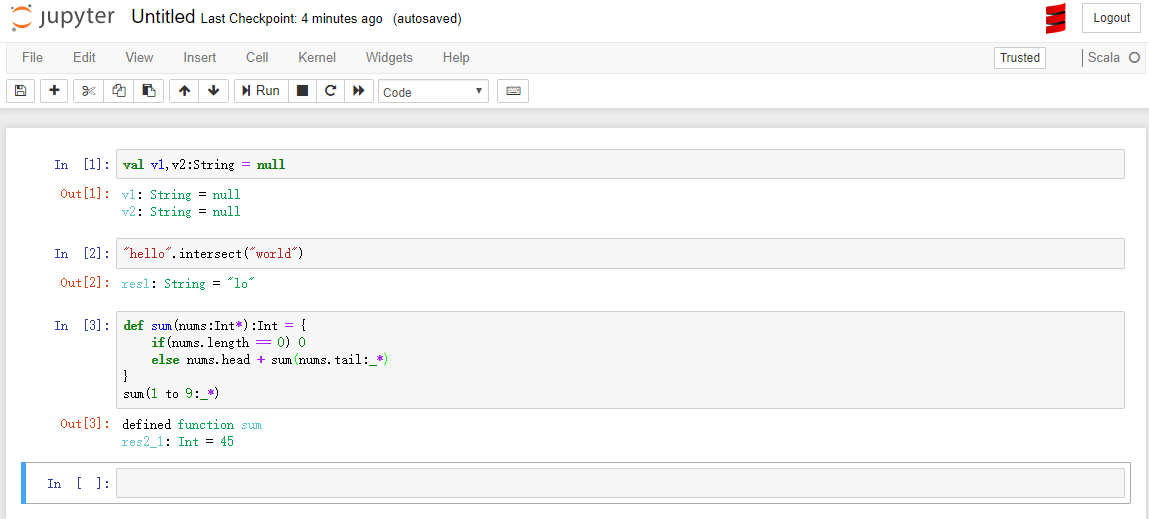
Task: Interrupt the kernel with stop icon
Action: tap(302, 91)
